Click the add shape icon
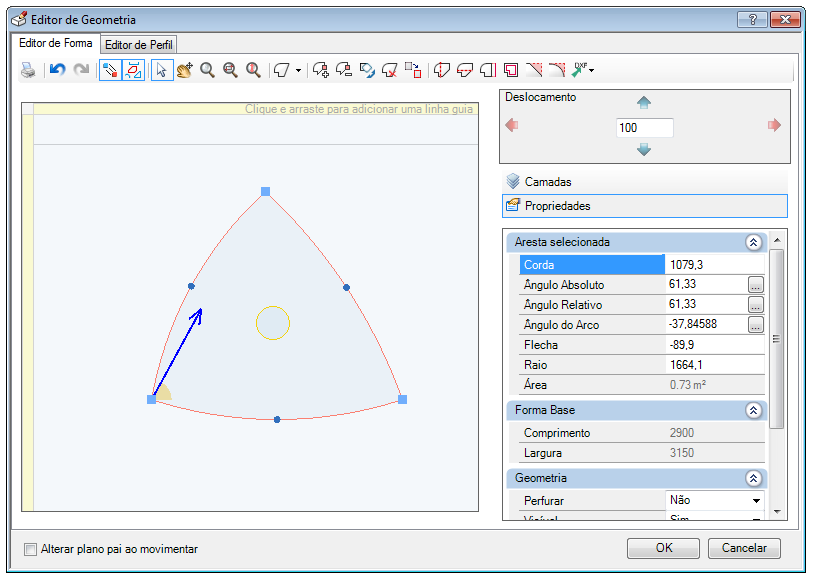The height and width of the screenshot is (576, 813). [x=321, y=70]
